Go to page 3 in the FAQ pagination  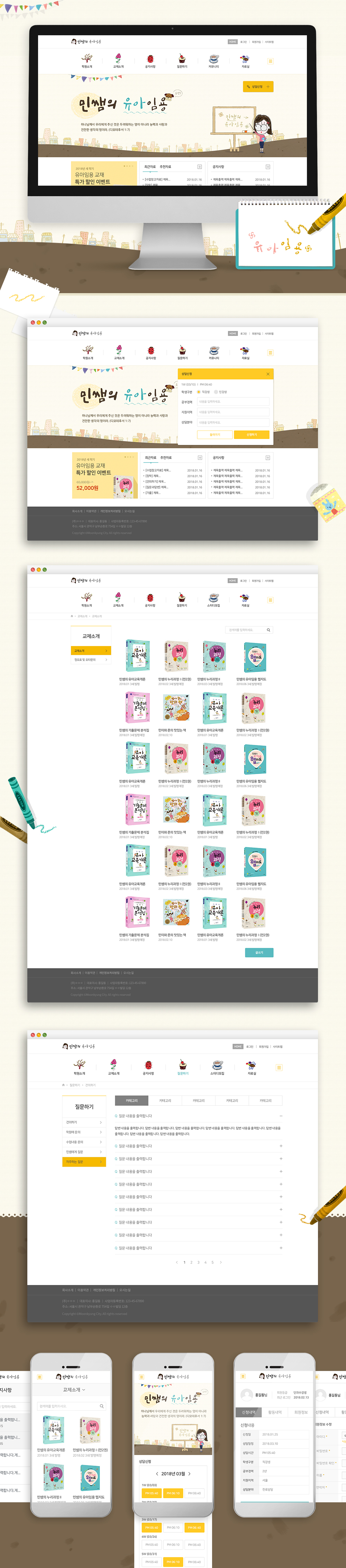point(198,1262)
